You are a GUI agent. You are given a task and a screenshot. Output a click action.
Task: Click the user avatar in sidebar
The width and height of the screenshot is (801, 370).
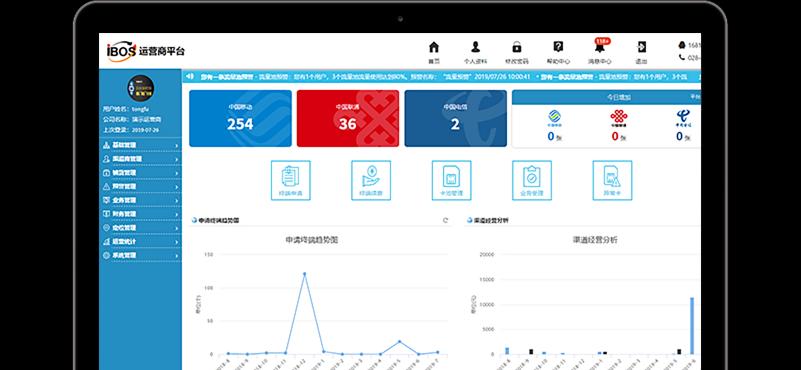pos(140,88)
